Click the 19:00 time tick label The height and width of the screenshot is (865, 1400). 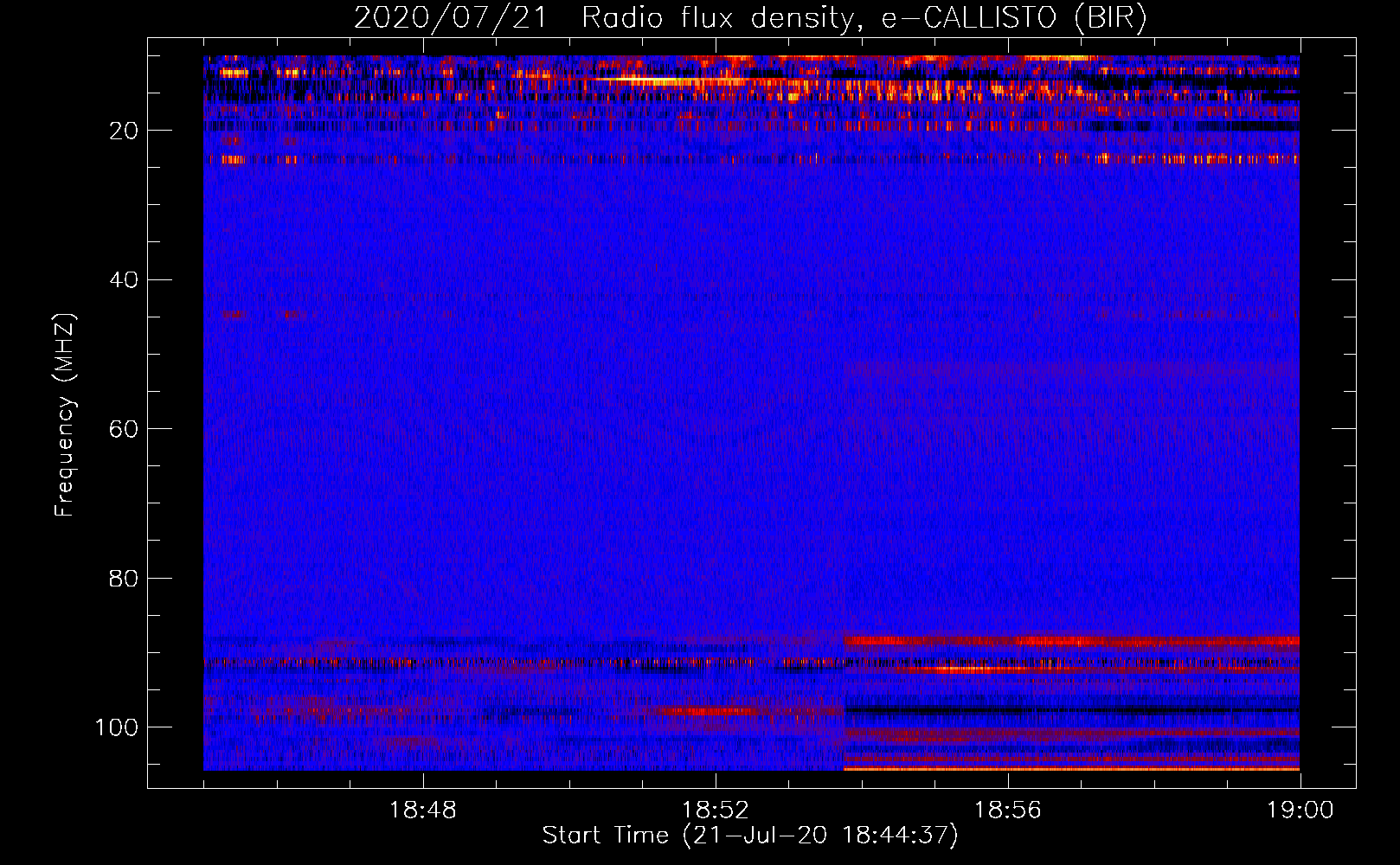[x=1300, y=811]
